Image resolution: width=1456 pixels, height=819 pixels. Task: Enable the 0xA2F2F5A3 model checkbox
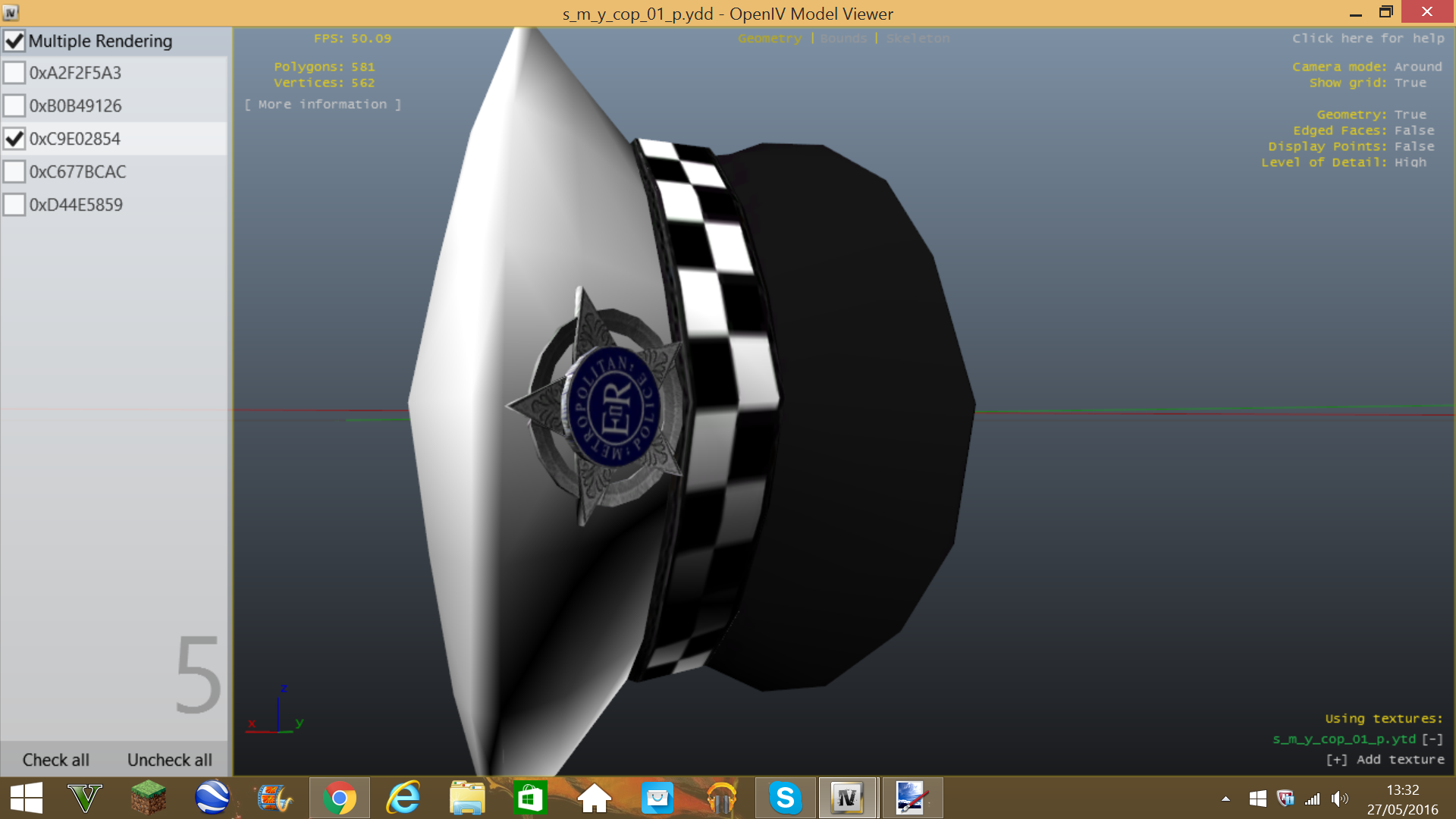coord(14,73)
